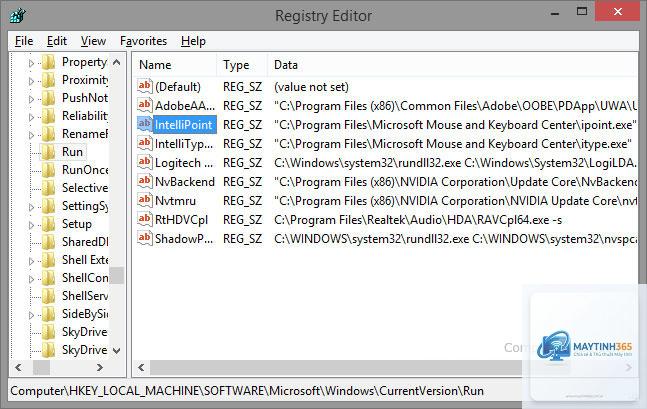This screenshot has width=647, height=409.
Task: Click the Registry Editor app icon in title bar
Action: 18,16
